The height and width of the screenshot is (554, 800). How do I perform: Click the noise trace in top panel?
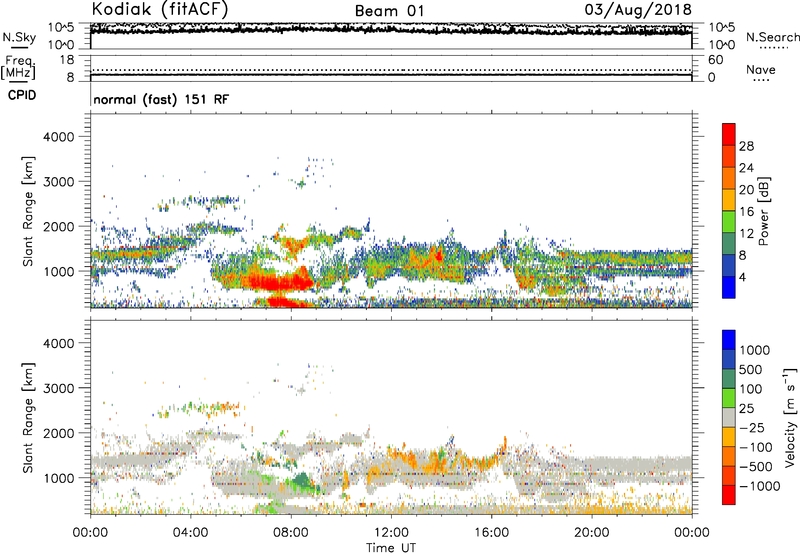tap(391, 30)
